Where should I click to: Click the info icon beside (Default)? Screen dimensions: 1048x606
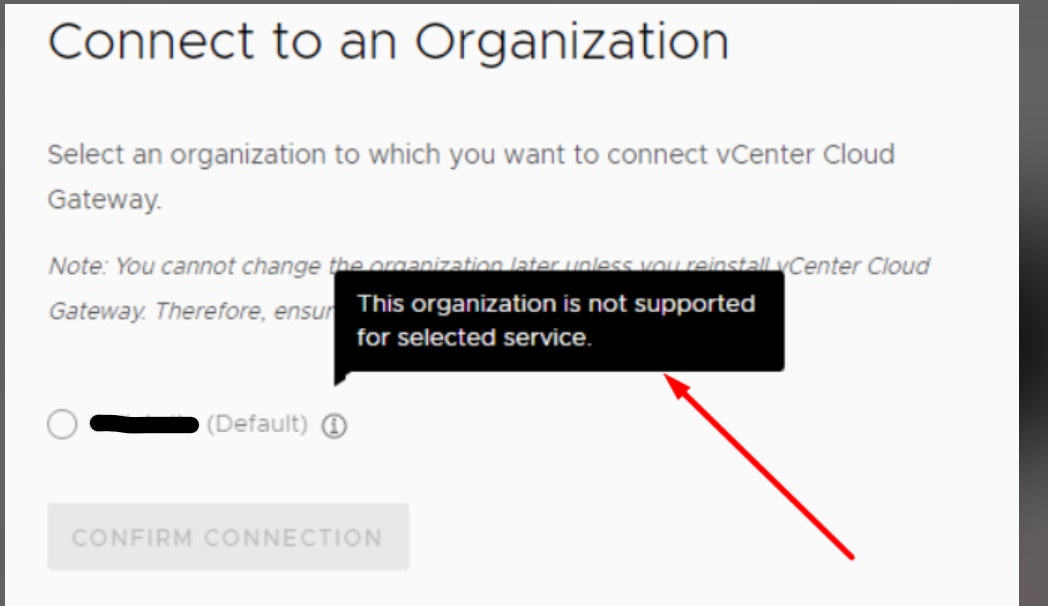click(x=334, y=427)
